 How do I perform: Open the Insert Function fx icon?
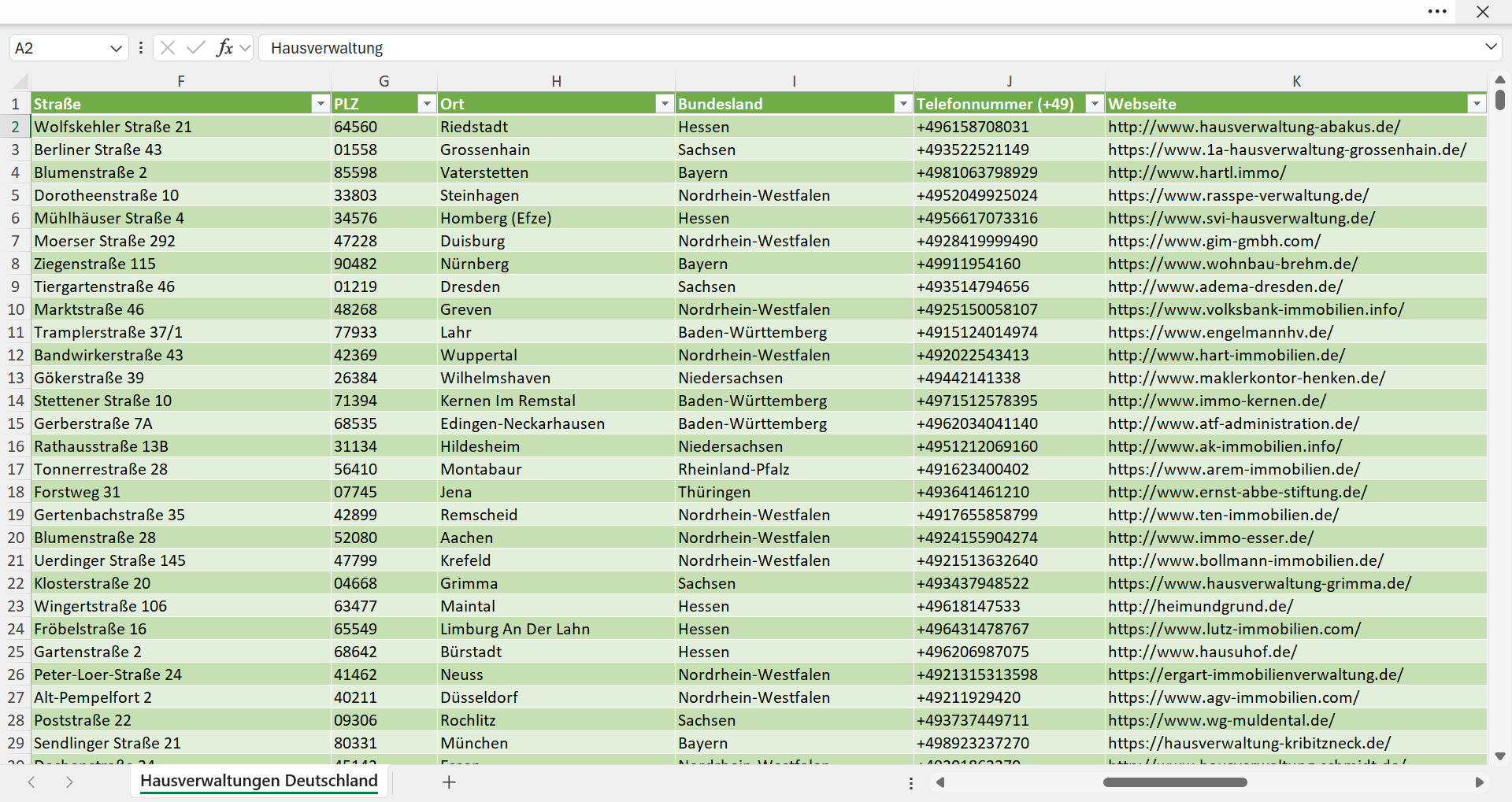coord(224,48)
